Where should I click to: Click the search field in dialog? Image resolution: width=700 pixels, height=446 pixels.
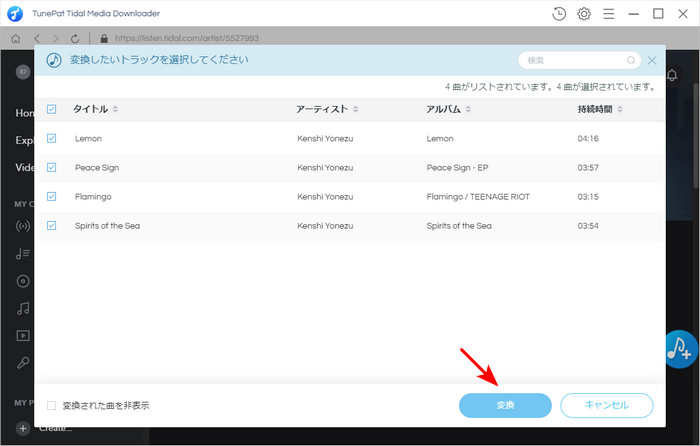click(579, 60)
